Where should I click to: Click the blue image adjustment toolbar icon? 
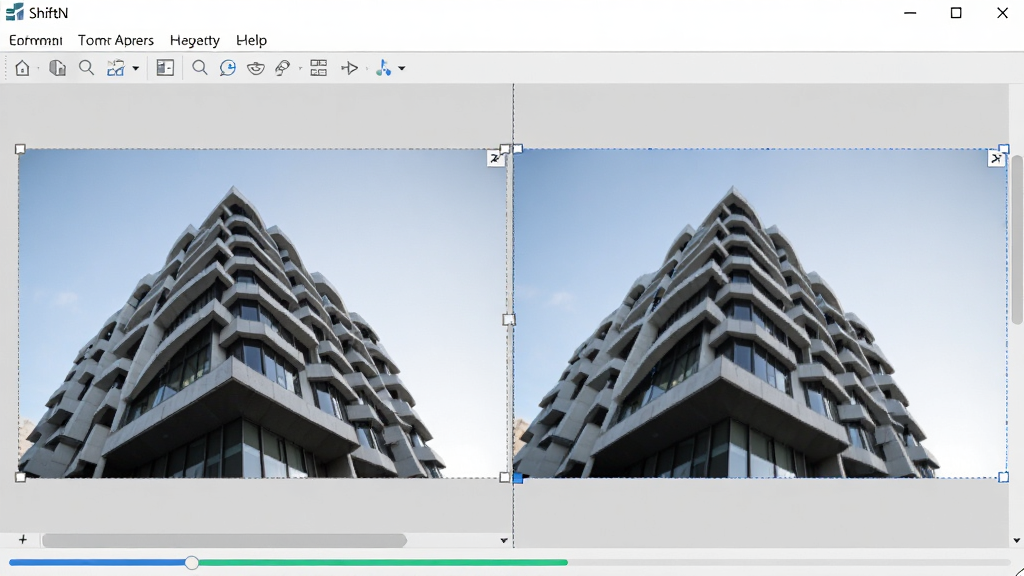116,68
